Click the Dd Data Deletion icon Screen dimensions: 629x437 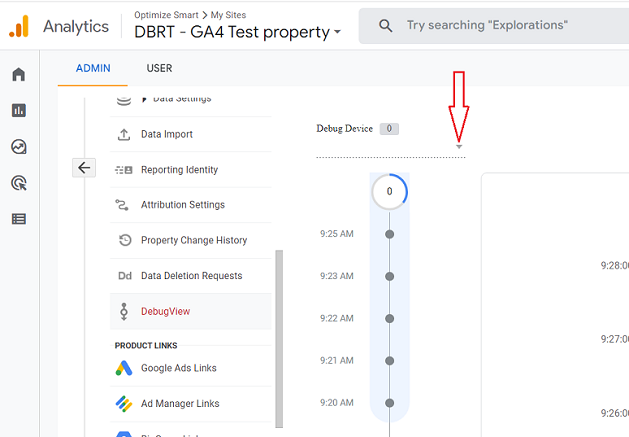[x=125, y=276]
